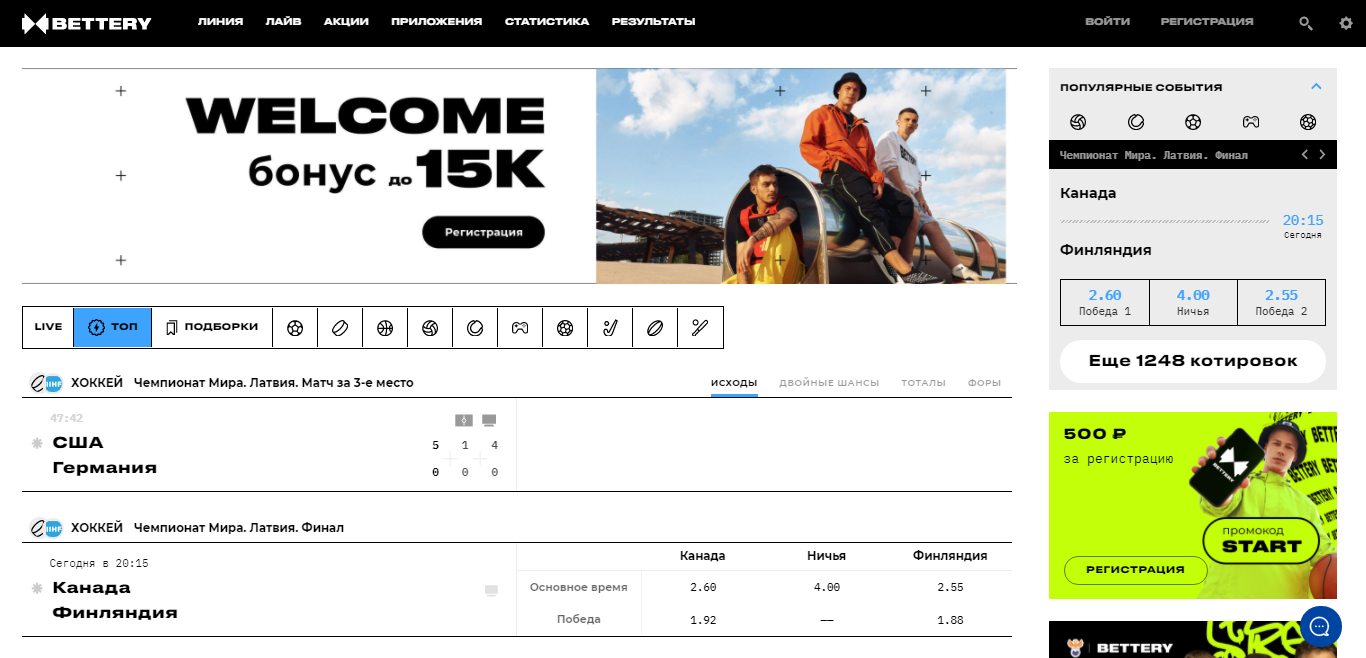
Task: Open settings via the gear icon
Action: click(1346, 23)
